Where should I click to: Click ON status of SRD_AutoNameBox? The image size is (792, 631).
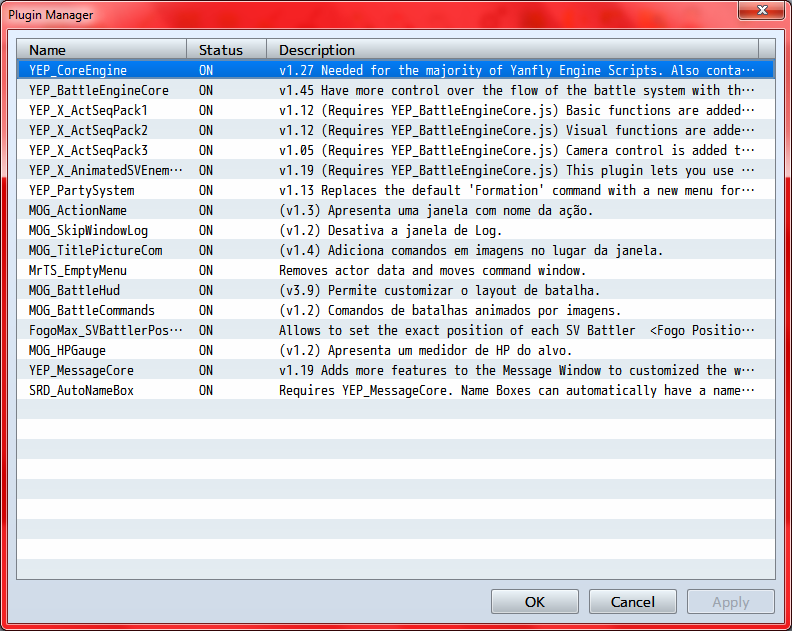[x=206, y=390]
